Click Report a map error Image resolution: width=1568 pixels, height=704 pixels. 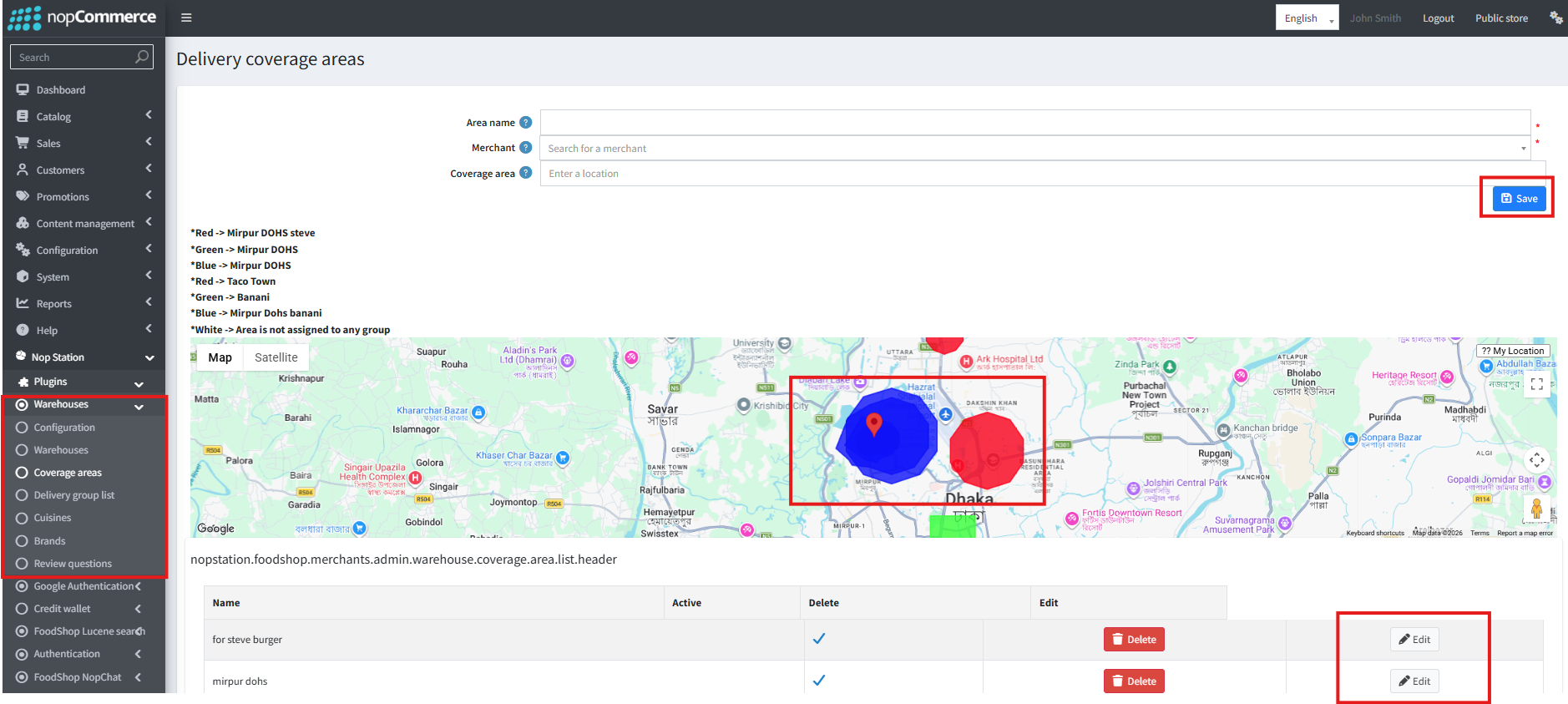1525,533
